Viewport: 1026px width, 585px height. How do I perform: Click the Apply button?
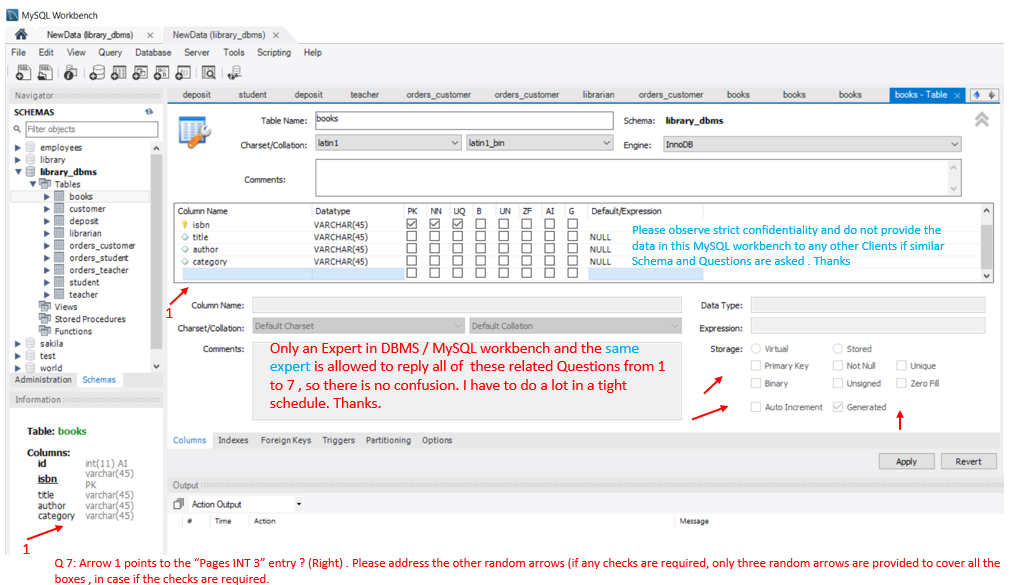pyautogui.click(x=906, y=461)
